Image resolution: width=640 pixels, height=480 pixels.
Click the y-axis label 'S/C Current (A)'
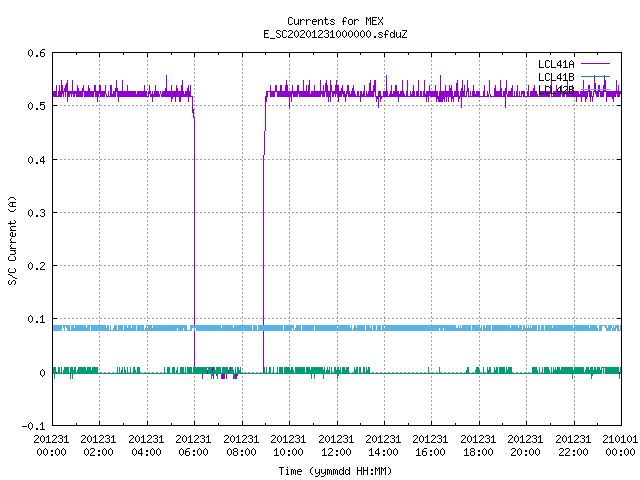tap(12, 240)
